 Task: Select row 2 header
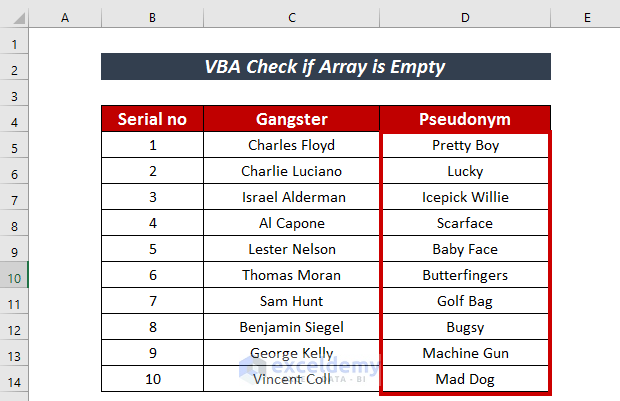tap(14, 68)
